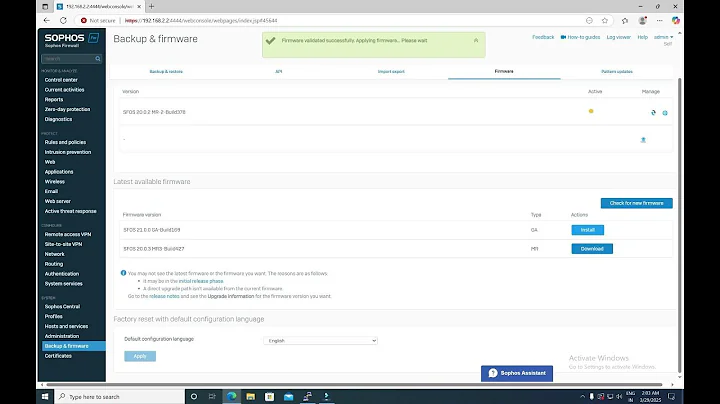The width and height of the screenshot is (720, 404).
Task: Open Intrusion prevention in the sidebar
Action: coord(68,152)
